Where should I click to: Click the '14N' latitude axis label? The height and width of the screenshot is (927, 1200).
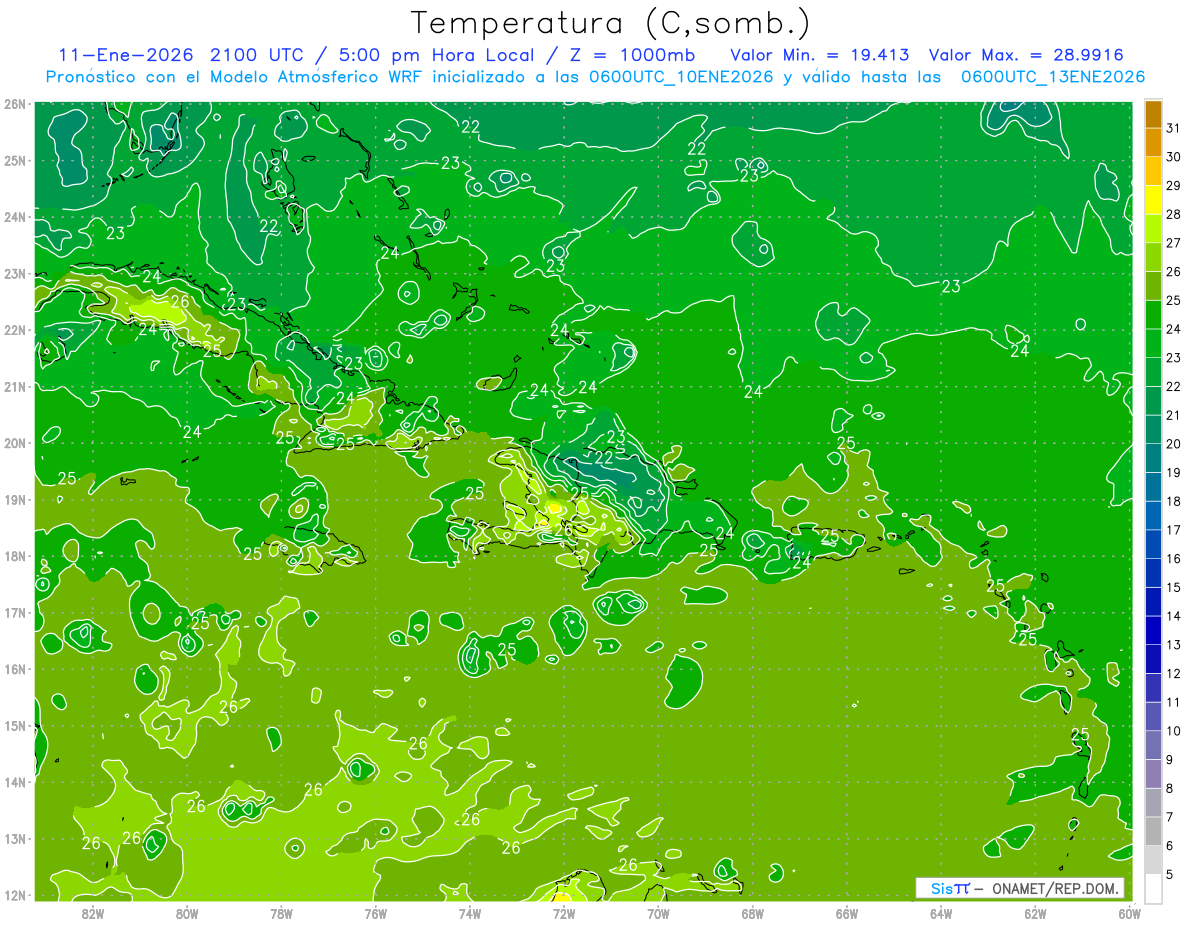coord(15,782)
